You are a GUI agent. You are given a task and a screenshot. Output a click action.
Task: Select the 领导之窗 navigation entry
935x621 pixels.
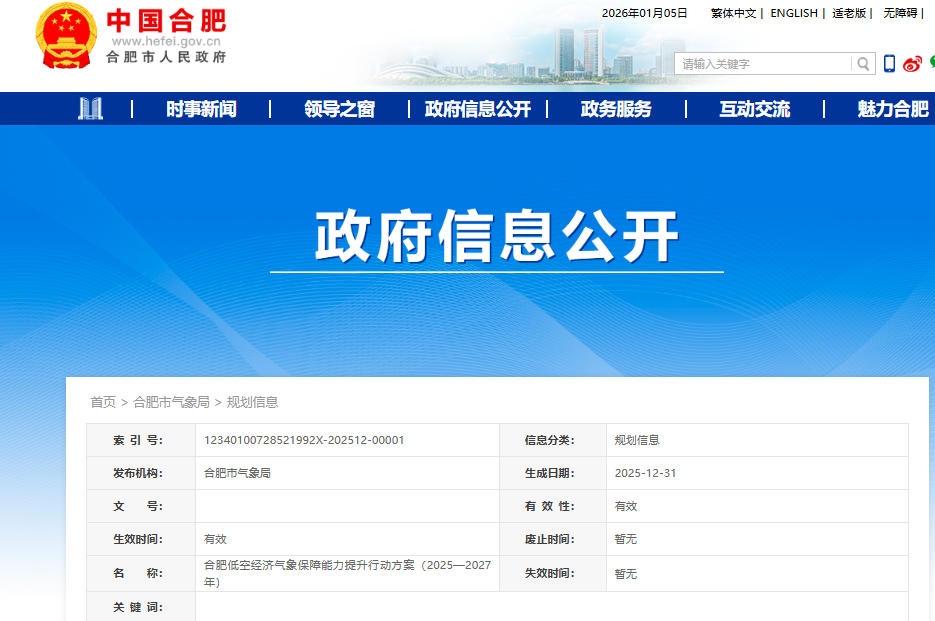(340, 108)
